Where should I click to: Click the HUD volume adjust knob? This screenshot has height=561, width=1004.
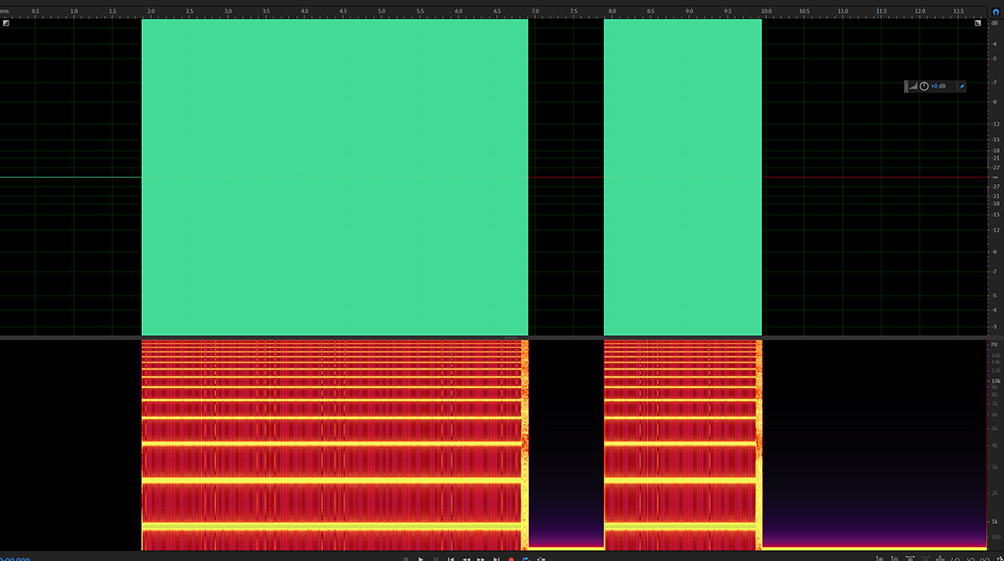coord(924,87)
